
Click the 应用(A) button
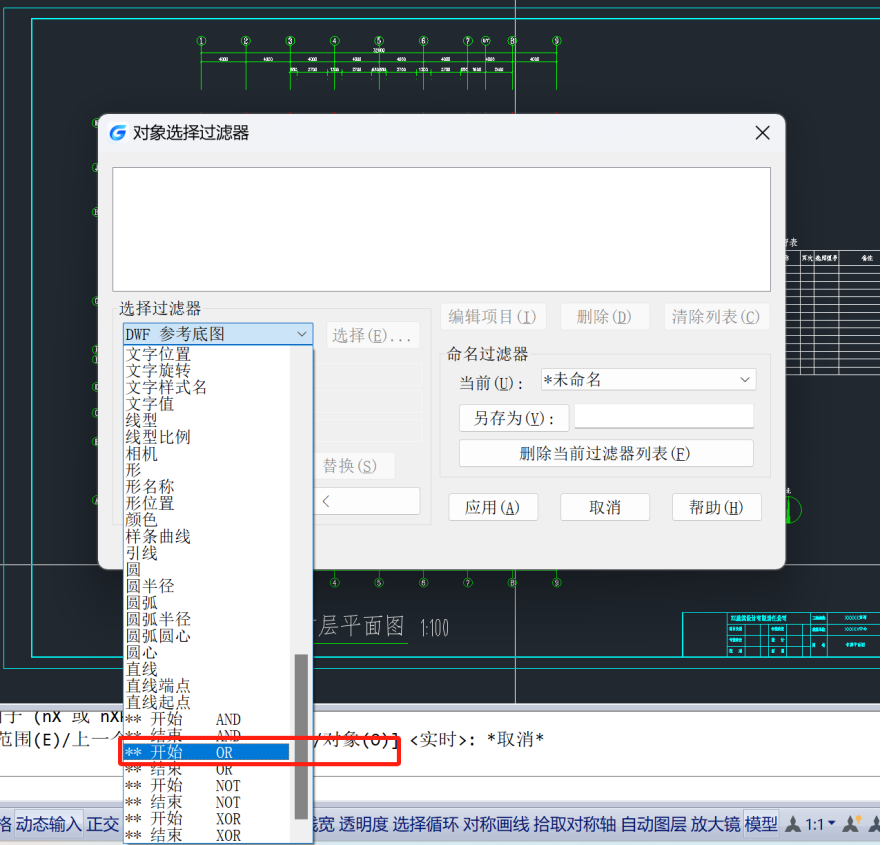[493, 508]
